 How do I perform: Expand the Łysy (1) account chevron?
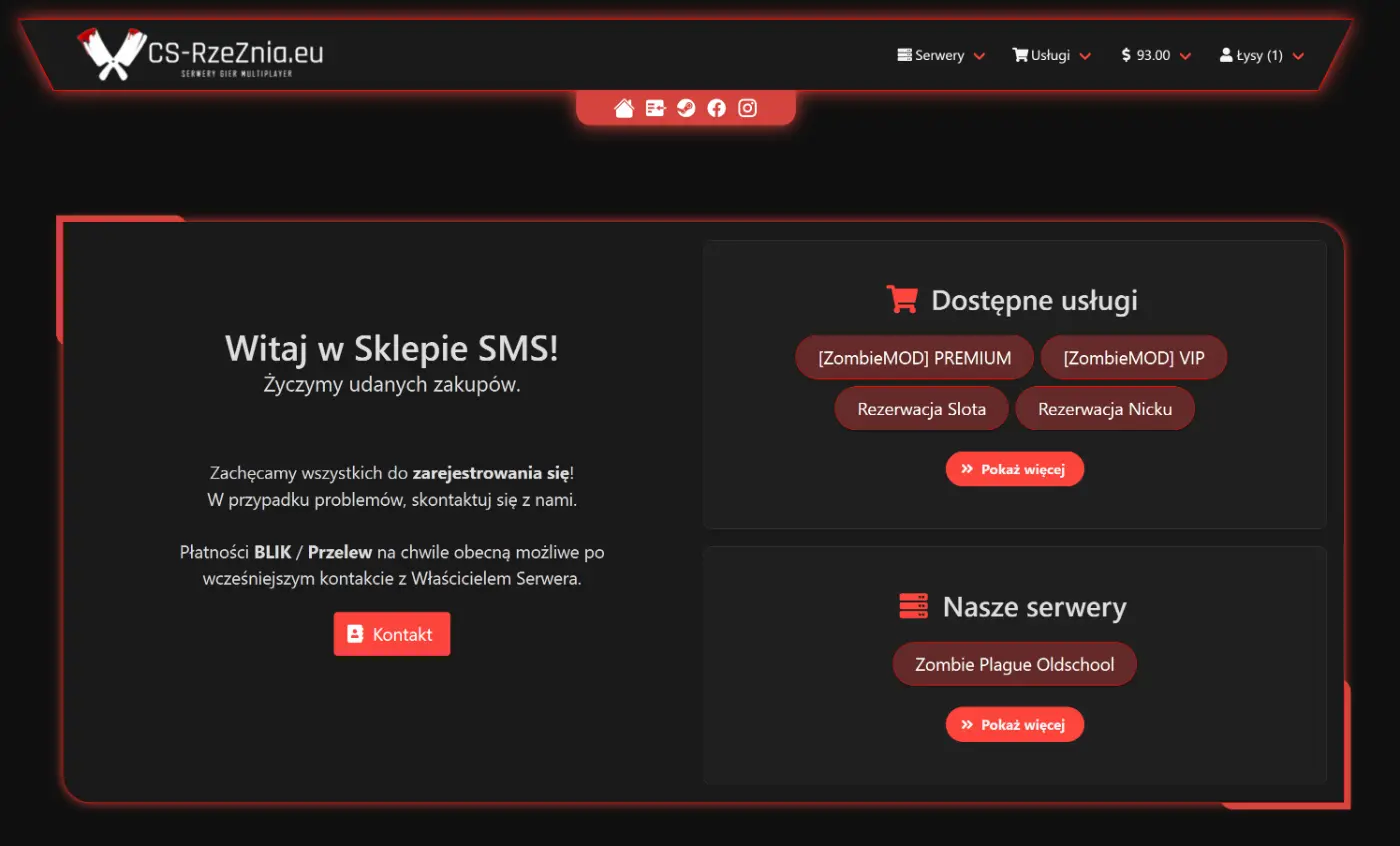click(x=1298, y=56)
